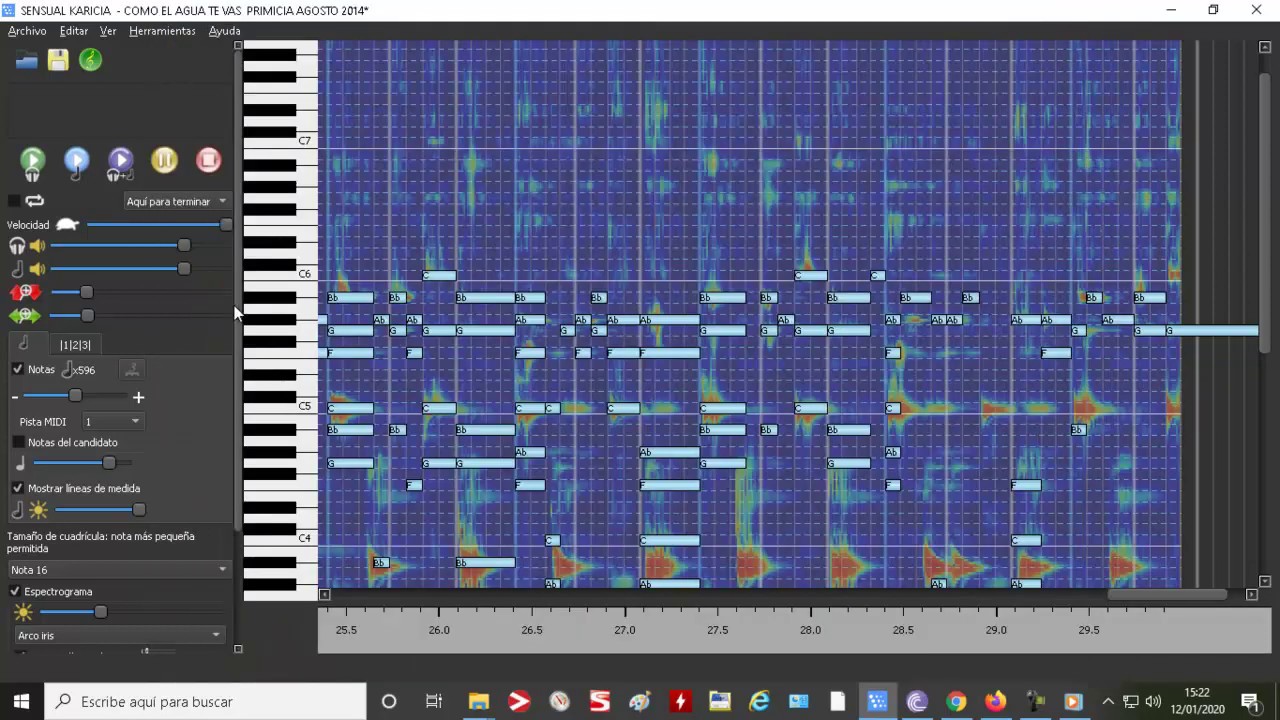
Task: Click the vertical scrollbar down arrow
Action: click(x=1265, y=581)
